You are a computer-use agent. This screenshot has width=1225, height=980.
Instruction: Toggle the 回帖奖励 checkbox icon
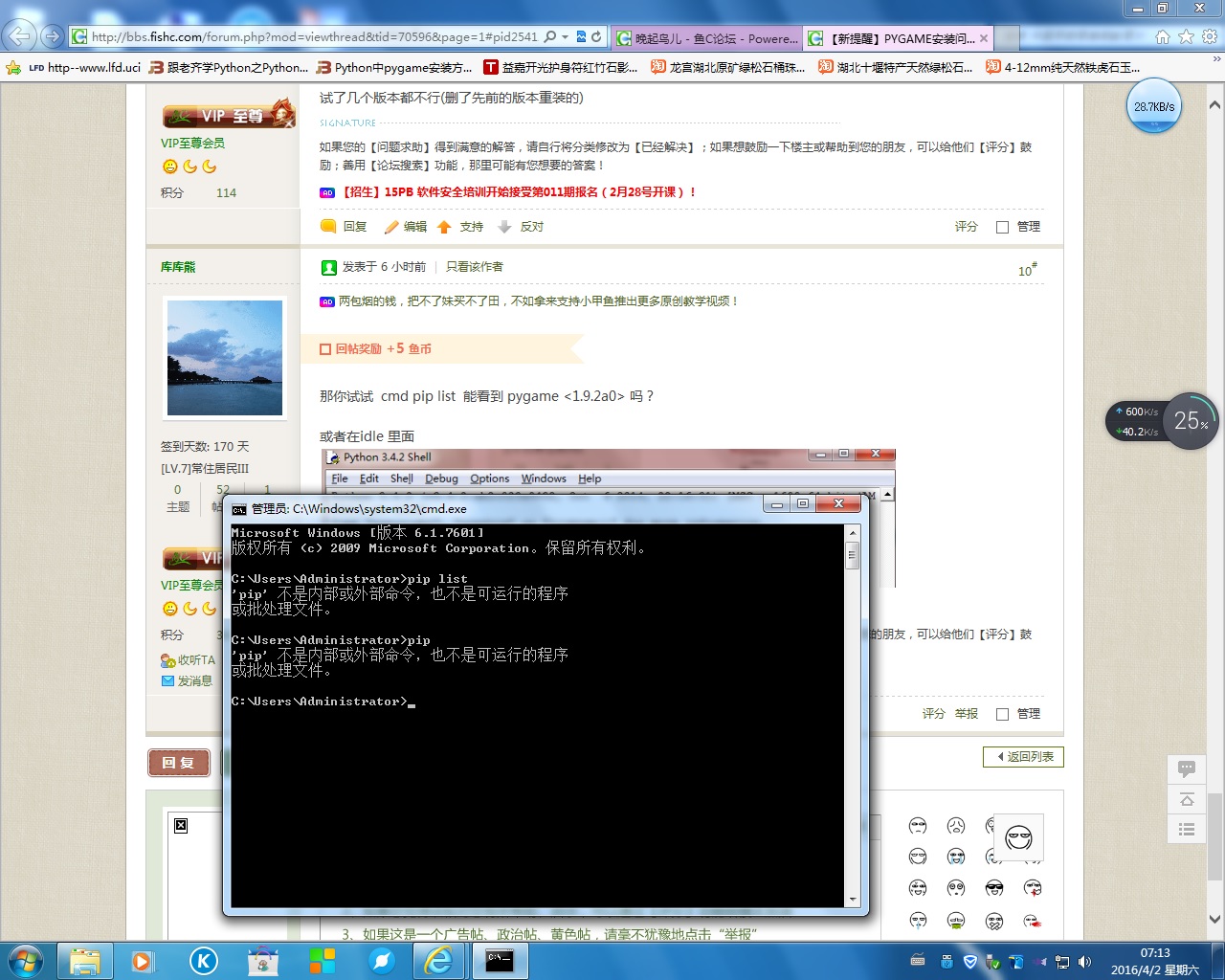click(325, 349)
